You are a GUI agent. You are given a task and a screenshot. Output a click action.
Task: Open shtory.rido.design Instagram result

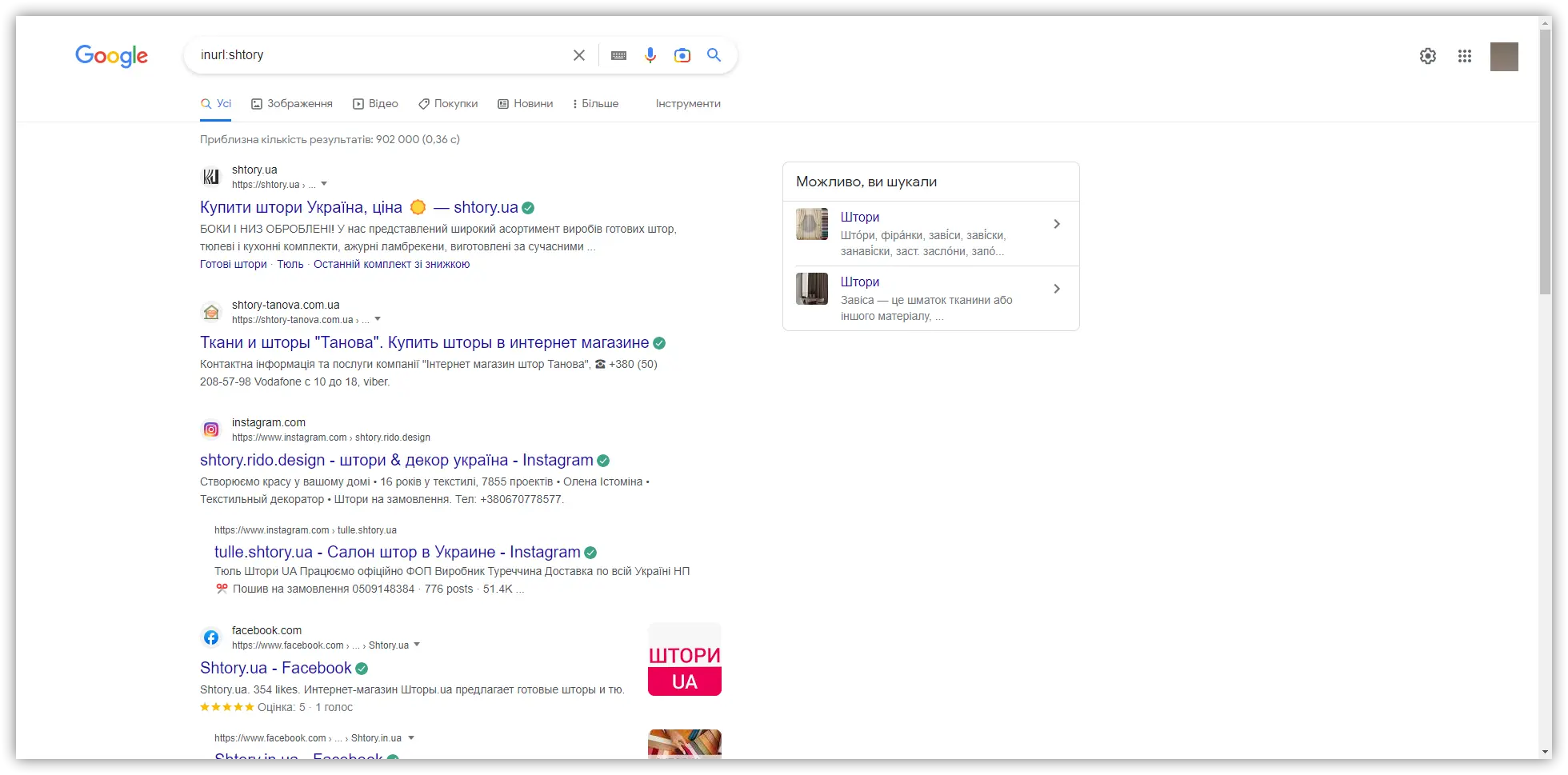pos(397,461)
